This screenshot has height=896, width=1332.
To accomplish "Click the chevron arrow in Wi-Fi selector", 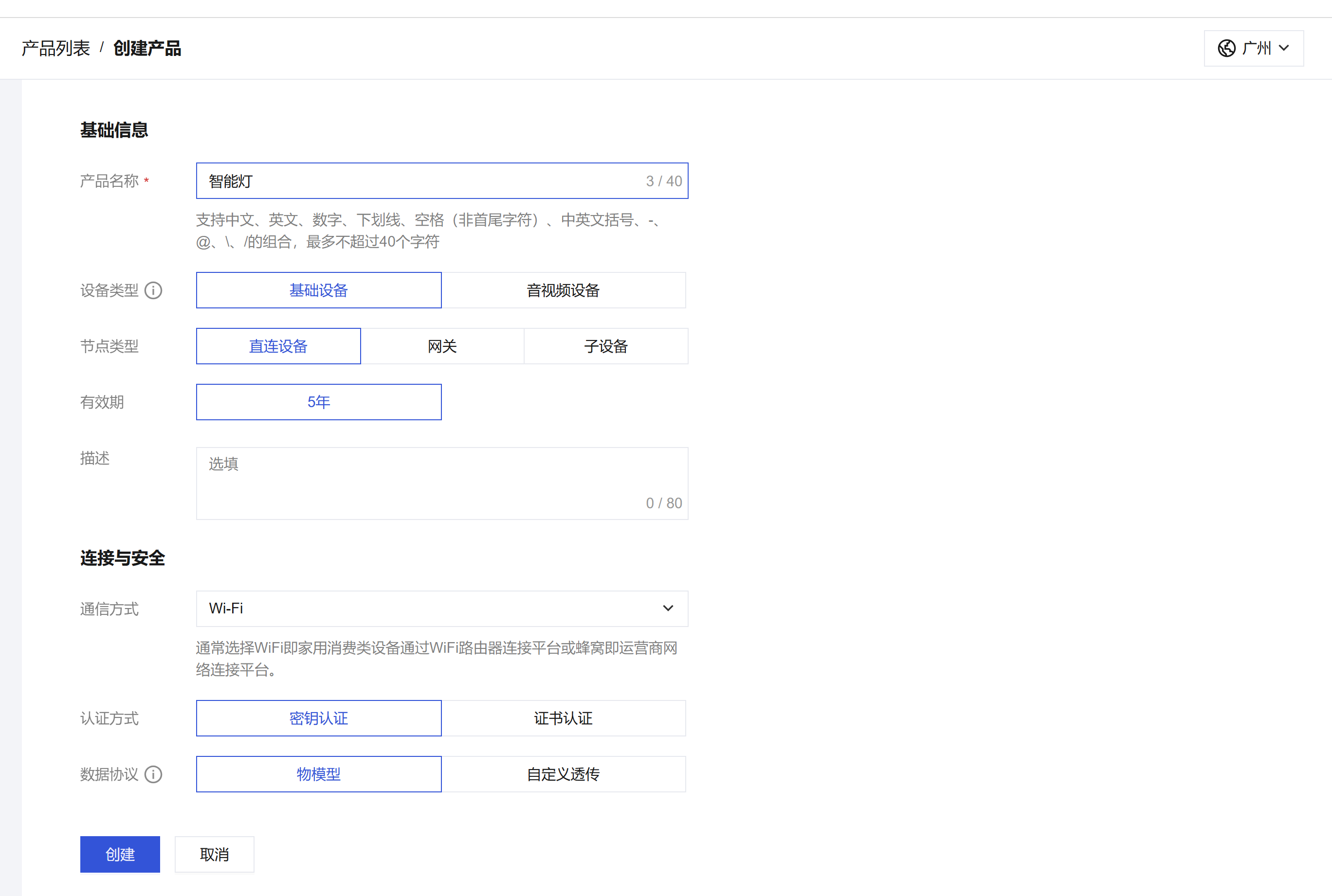I will point(668,609).
